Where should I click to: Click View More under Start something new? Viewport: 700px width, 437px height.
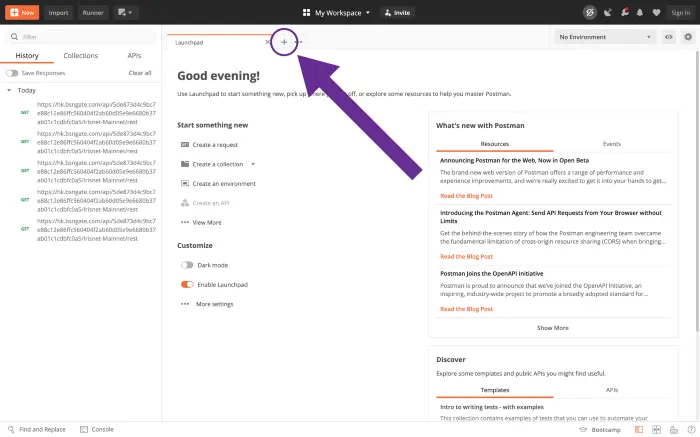206,222
